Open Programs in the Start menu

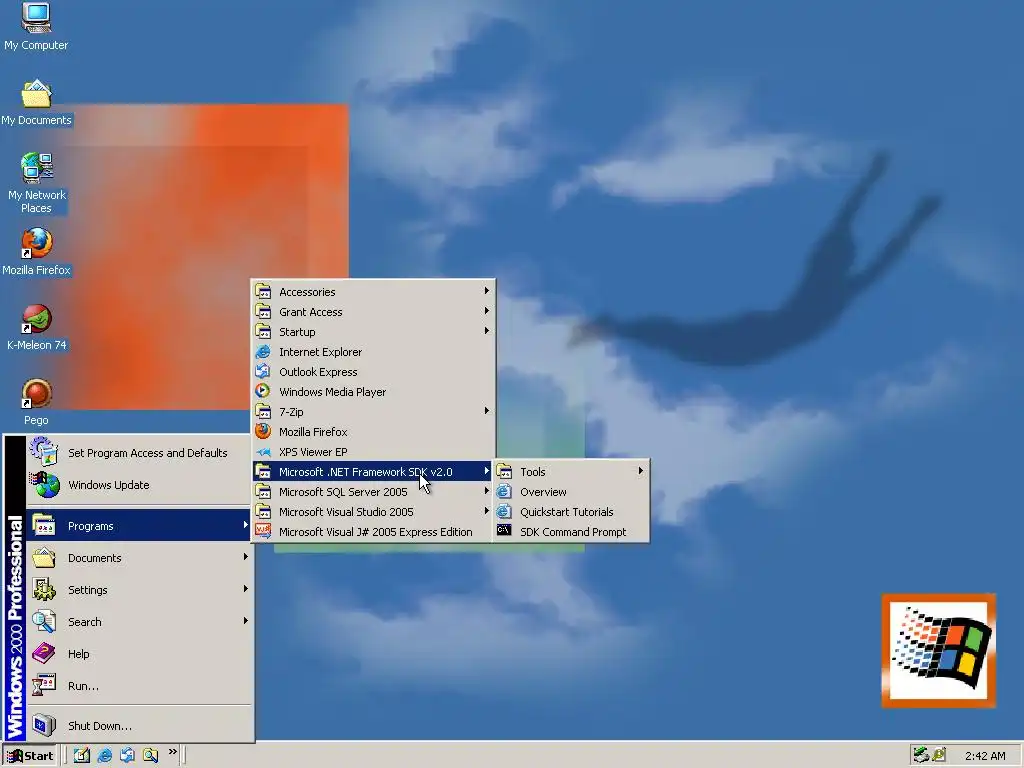click(x=139, y=525)
